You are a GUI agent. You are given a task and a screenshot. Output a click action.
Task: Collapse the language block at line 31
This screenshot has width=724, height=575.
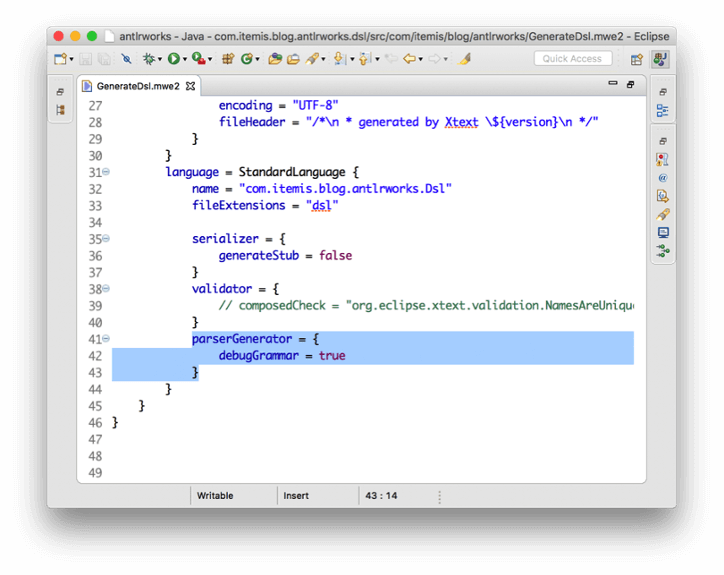coord(106,172)
